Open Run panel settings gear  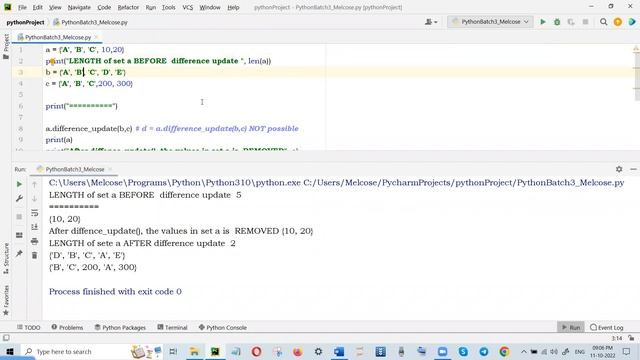pos(619,169)
